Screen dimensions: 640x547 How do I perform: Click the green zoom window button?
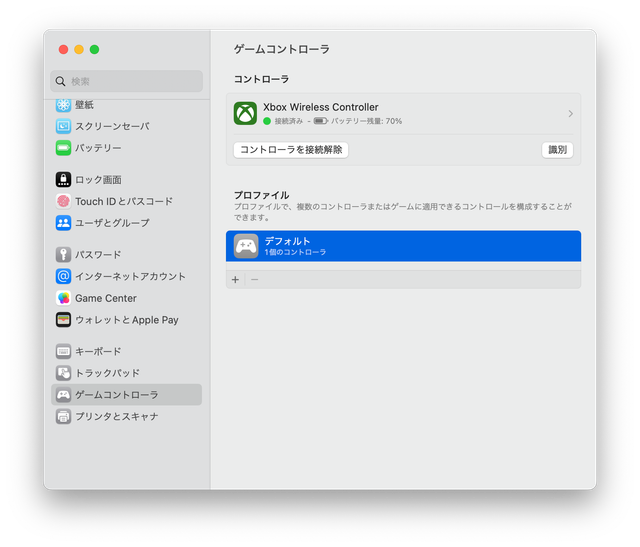click(94, 49)
